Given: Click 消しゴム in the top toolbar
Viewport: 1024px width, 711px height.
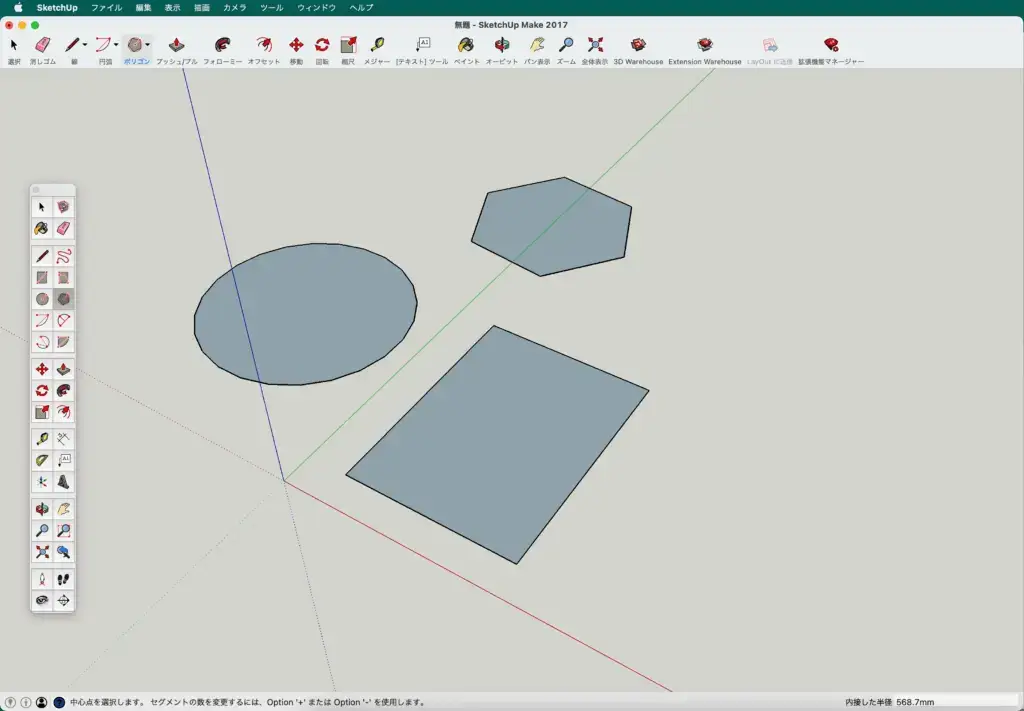Looking at the screenshot, I should (x=42, y=50).
